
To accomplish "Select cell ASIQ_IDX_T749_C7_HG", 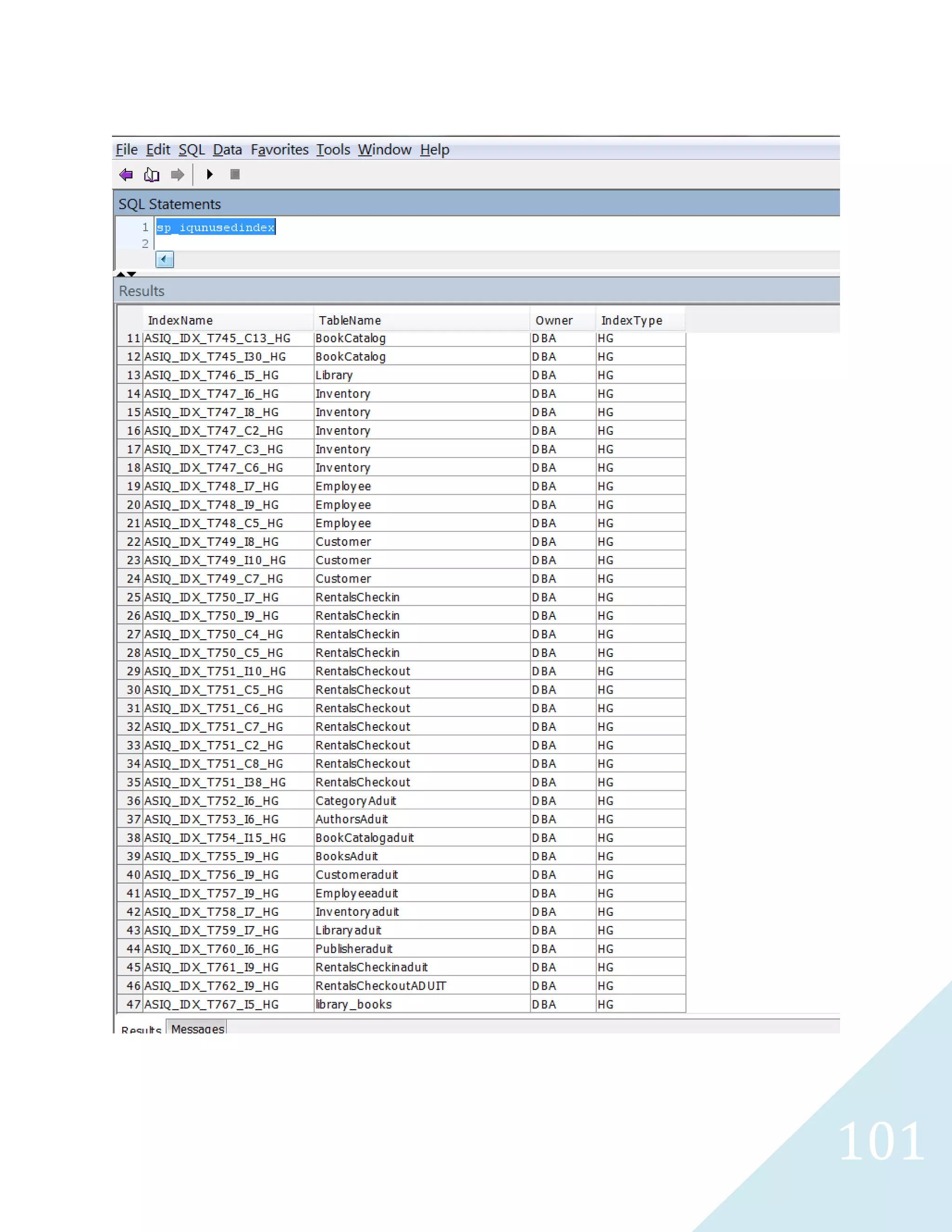I will [x=228, y=579].
